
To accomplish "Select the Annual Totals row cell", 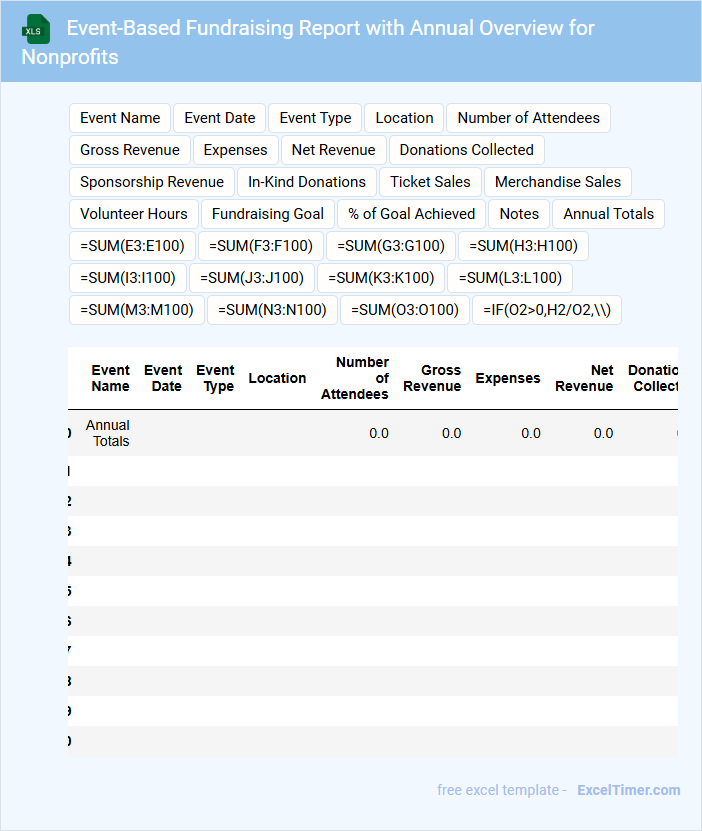I will tap(108, 433).
